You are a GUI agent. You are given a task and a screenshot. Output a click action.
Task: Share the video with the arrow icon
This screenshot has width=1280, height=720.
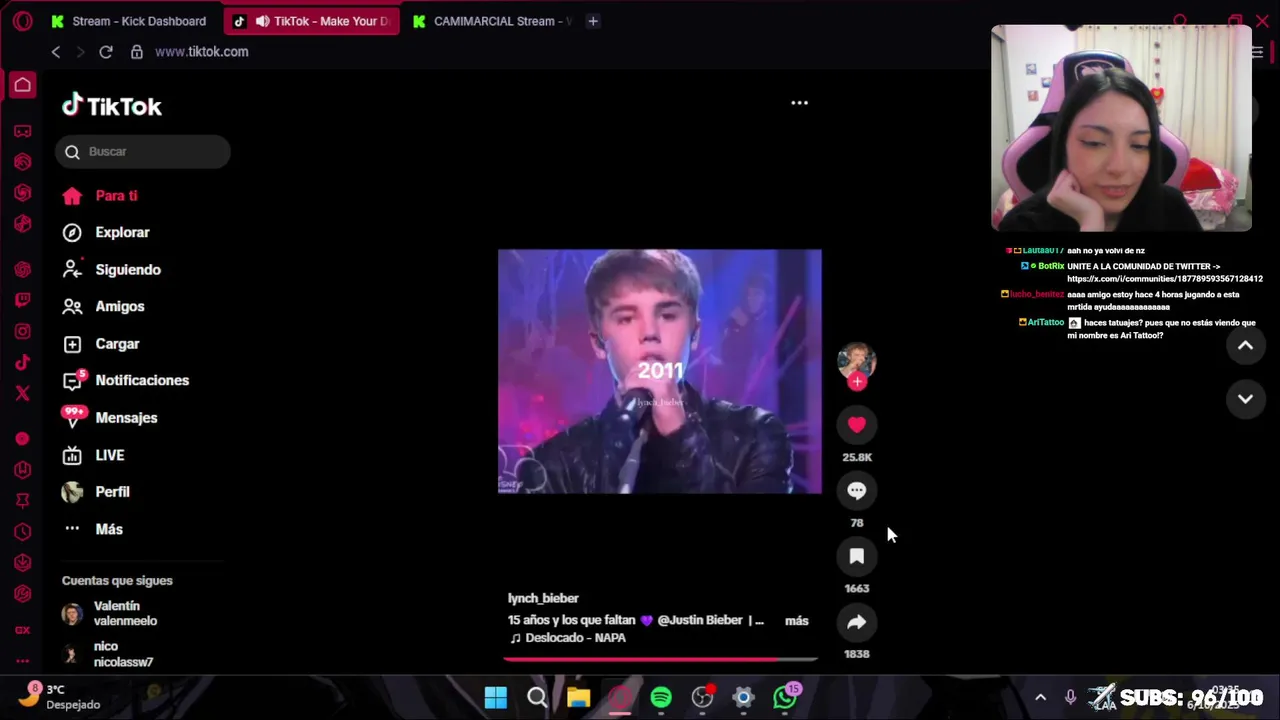coord(856,622)
